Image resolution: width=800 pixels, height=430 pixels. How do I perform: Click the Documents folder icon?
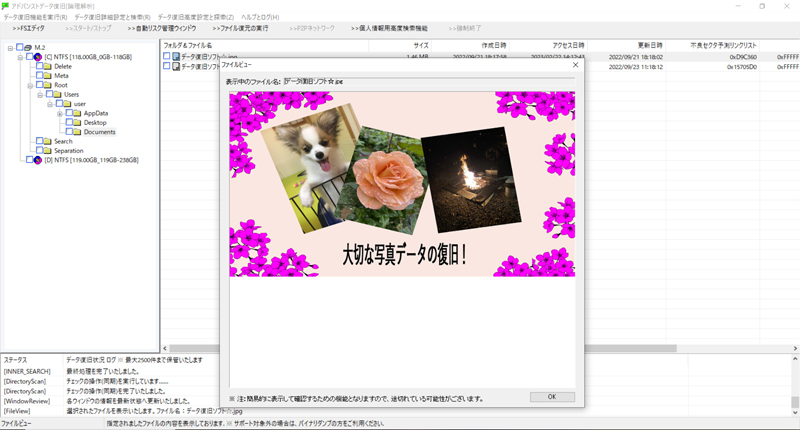(77, 132)
